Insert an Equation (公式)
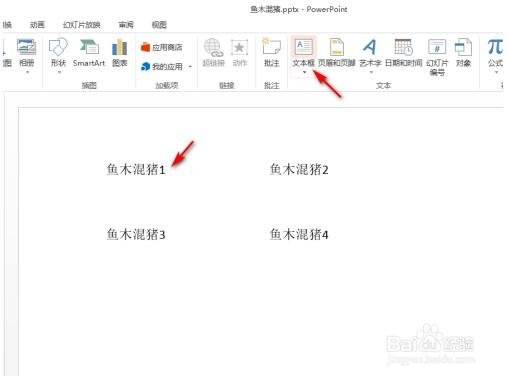This screenshot has width=507, height=376. tap(495, 53)
